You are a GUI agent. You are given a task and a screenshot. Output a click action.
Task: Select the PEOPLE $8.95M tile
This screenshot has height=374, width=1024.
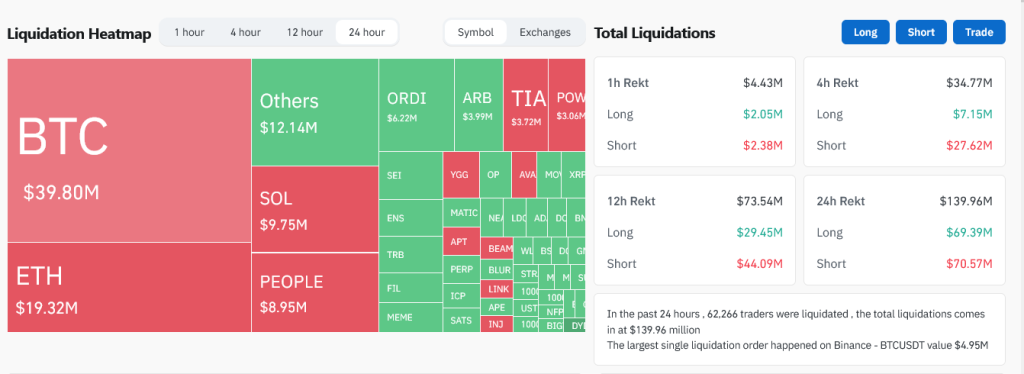[315, 292]
